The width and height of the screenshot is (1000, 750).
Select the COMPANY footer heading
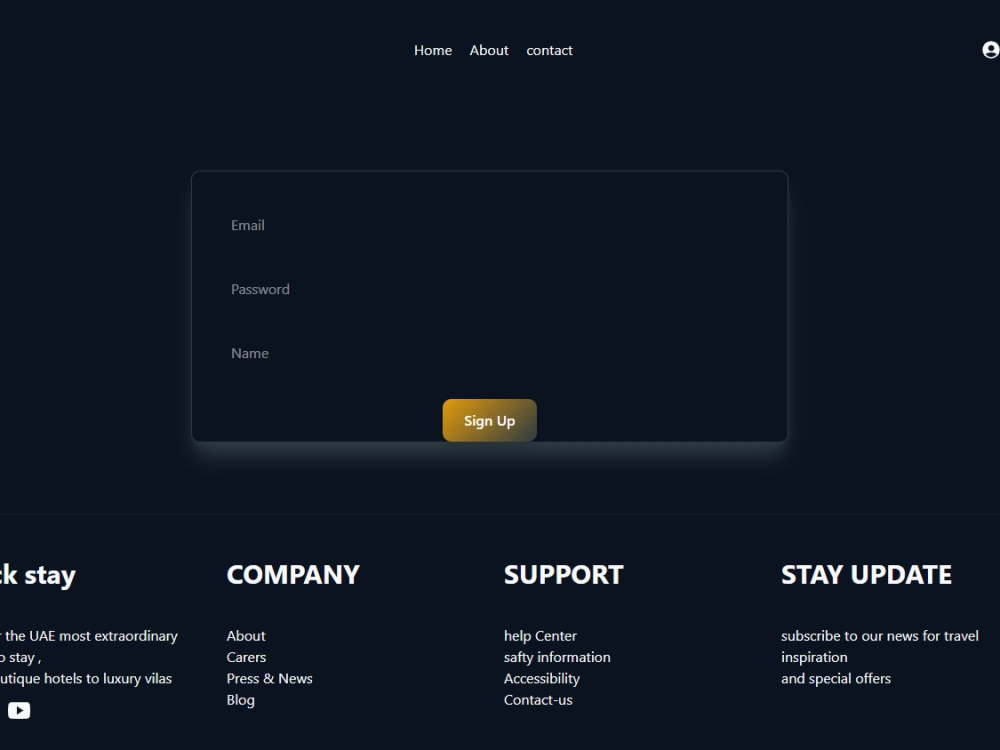coord(293,575)
